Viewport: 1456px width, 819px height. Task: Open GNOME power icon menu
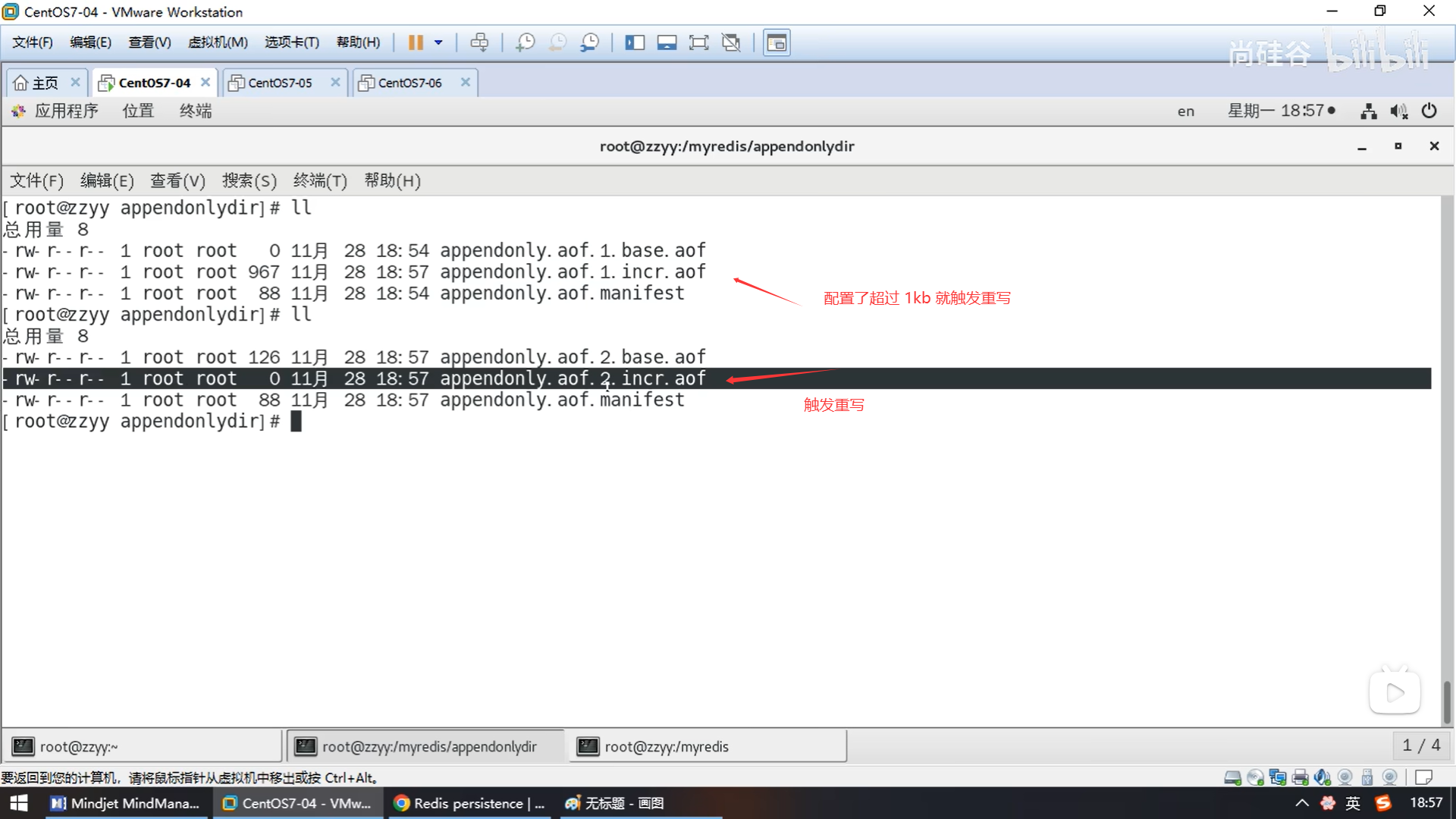click(1429, 111)
